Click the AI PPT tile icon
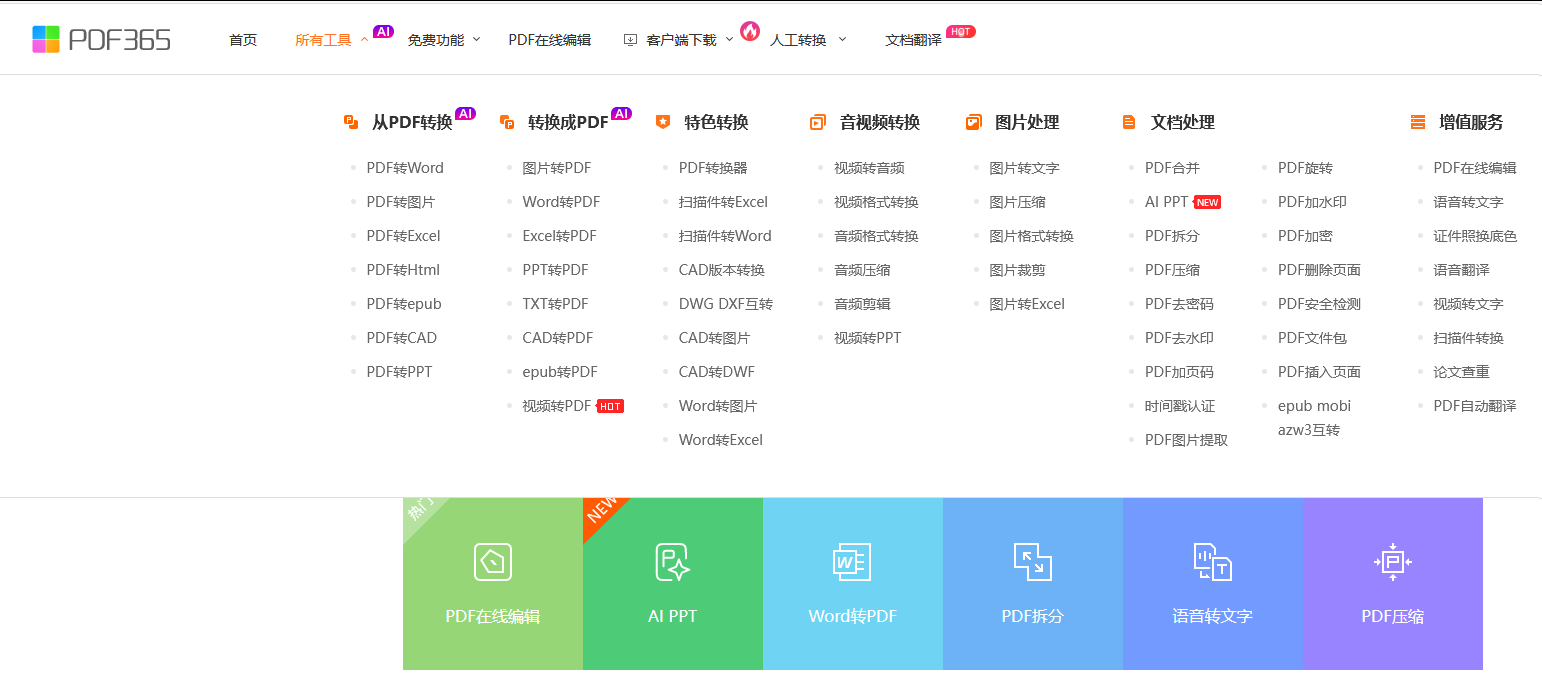 [673, 562]
